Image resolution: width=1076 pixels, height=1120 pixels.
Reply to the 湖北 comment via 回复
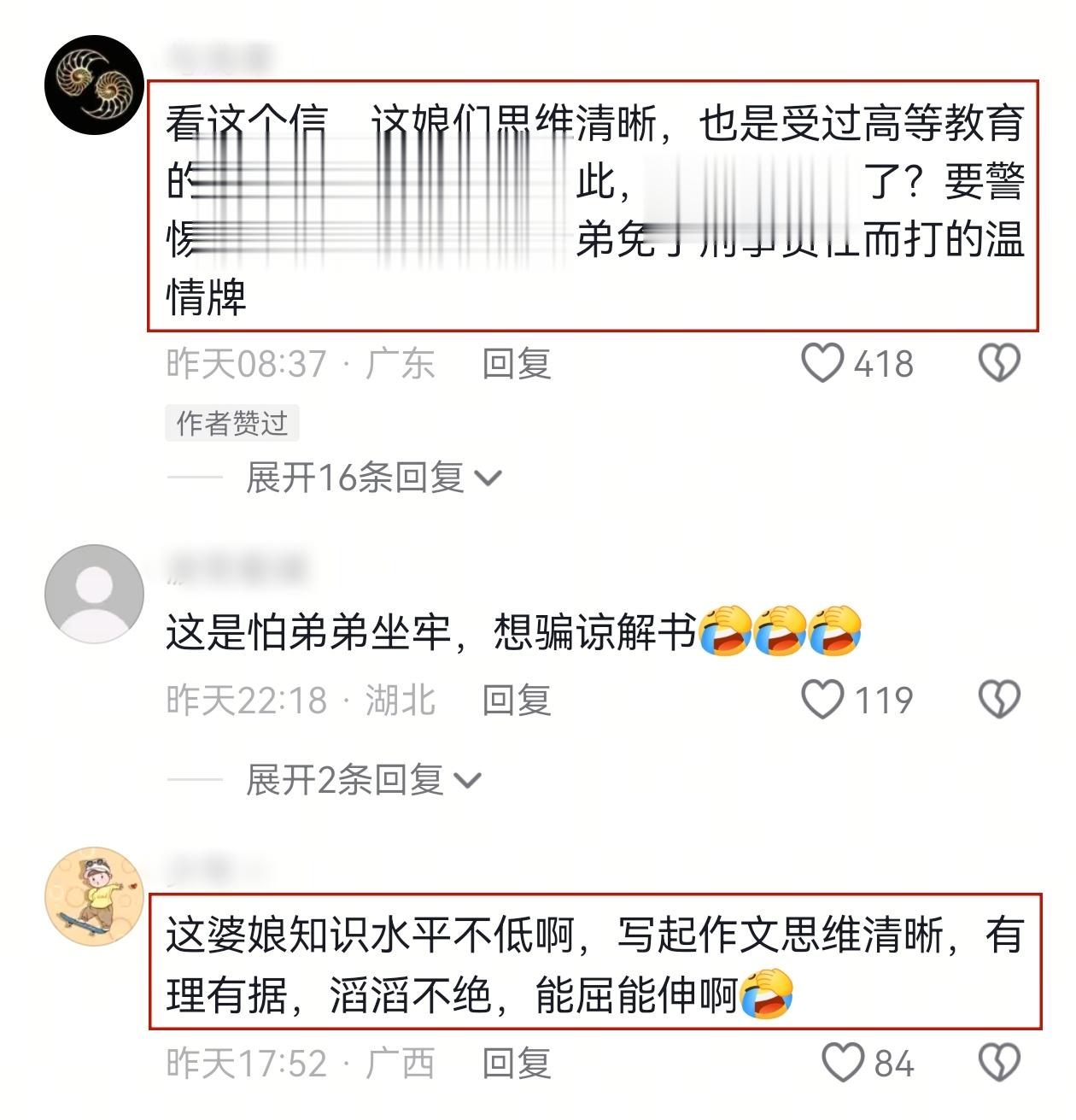click(x=517, y=701)
